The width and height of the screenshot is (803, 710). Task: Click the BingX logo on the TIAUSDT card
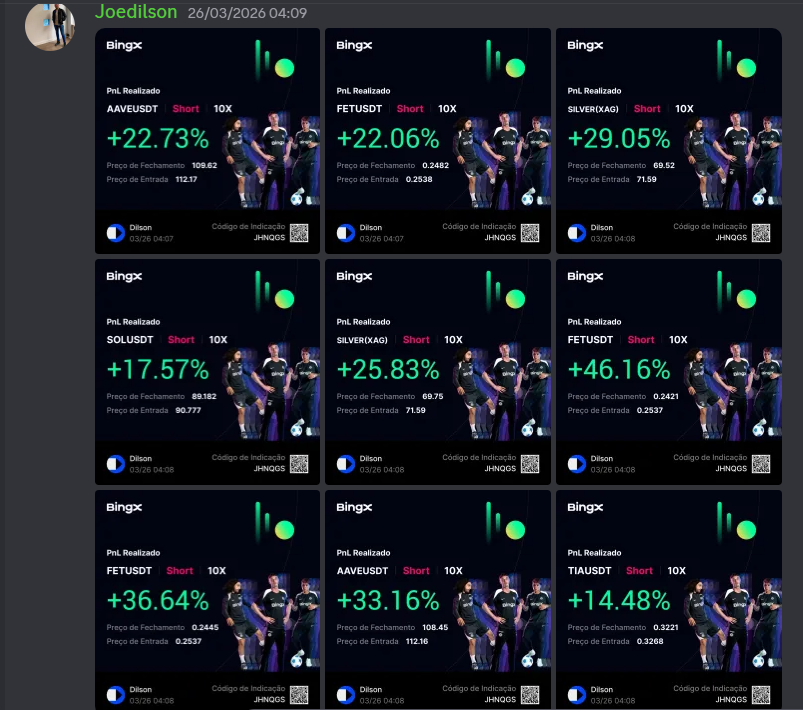[x=585, y=507]
